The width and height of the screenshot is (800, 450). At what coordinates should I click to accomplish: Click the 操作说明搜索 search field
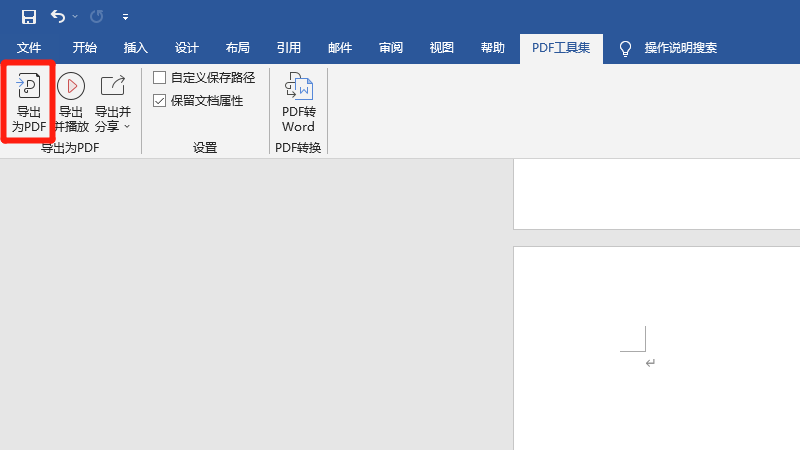pos(680,48)
